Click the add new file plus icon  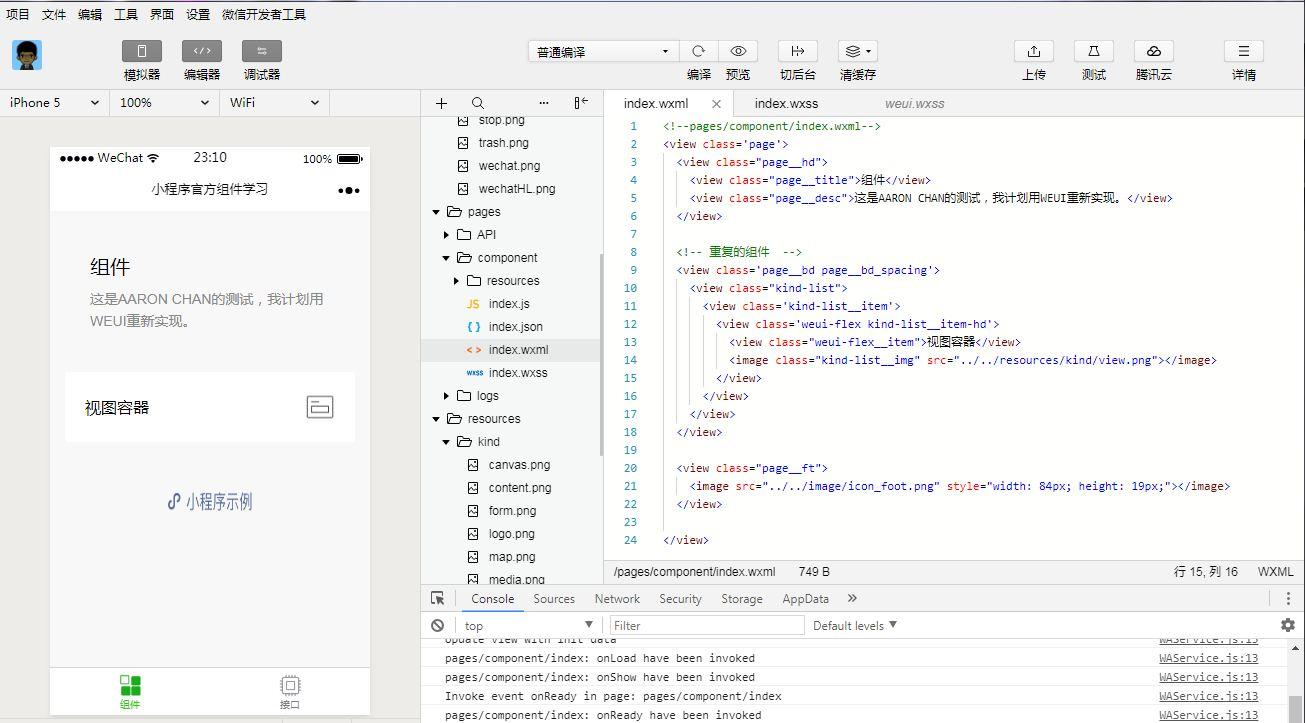[x=441, y=103]
